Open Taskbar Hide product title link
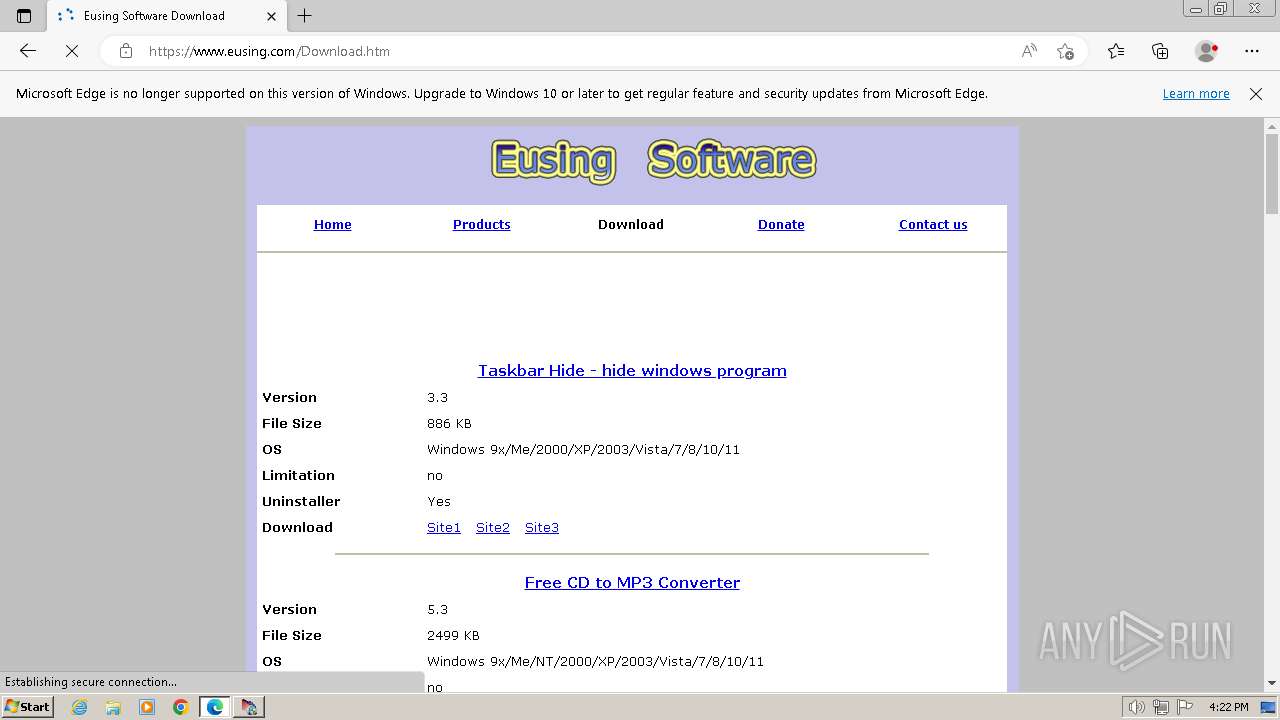This screenshot has width=1280, height=720. pyautogui.click(x=632, y=371)
